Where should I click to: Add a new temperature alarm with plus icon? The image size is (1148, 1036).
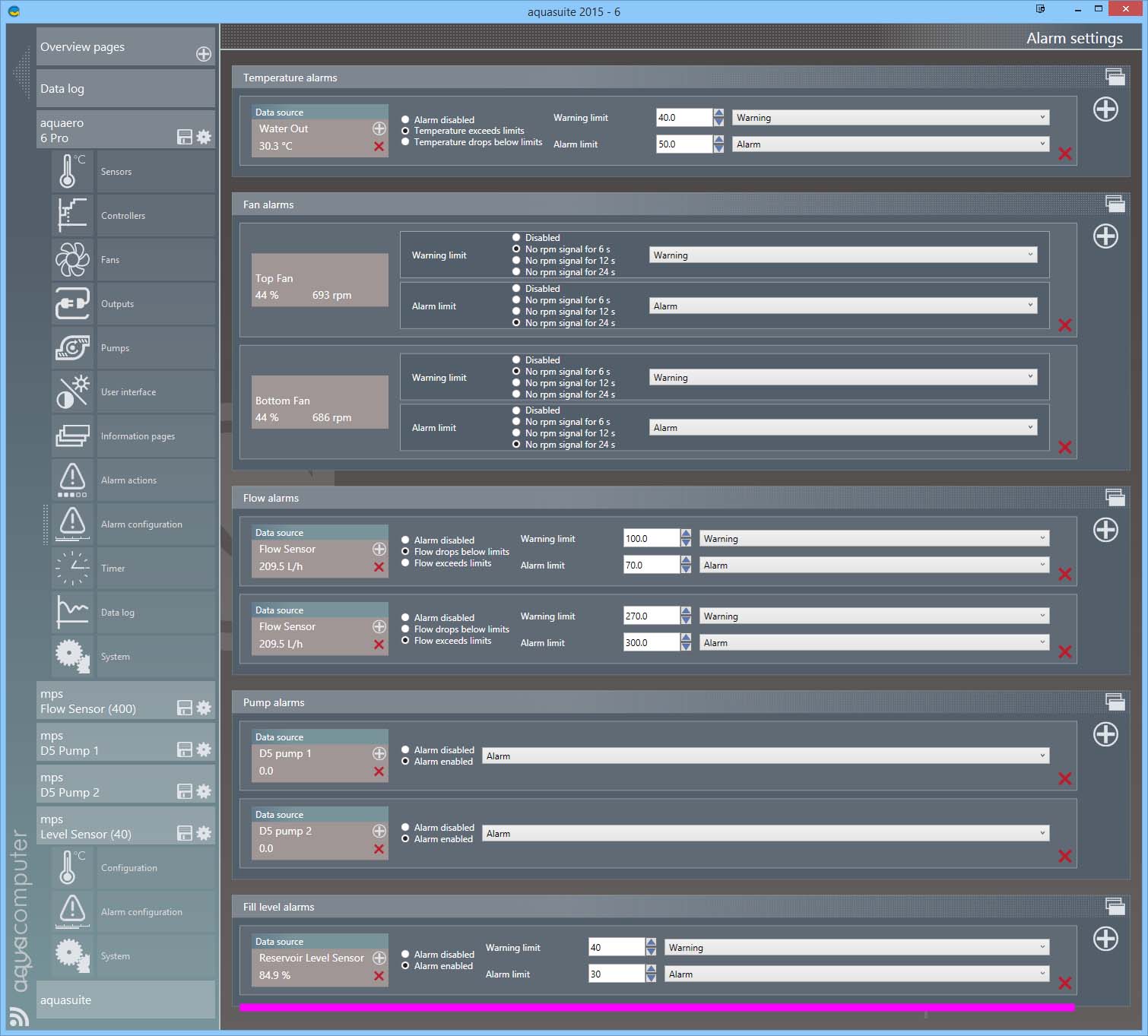click(x=1105, y=109)
